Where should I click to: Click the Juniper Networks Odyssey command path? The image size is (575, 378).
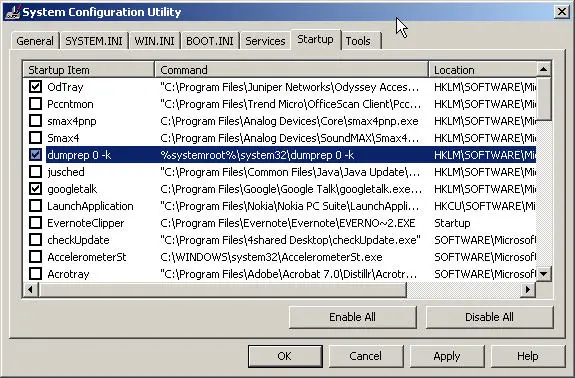290,87
